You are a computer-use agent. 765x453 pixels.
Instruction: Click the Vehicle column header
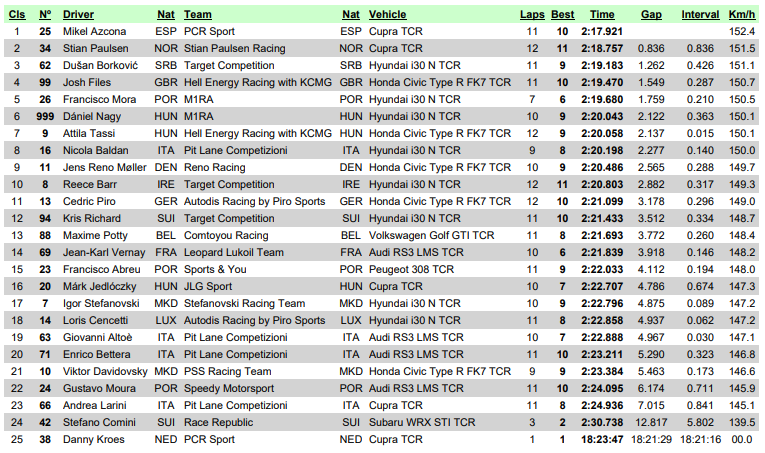point(387,15)
